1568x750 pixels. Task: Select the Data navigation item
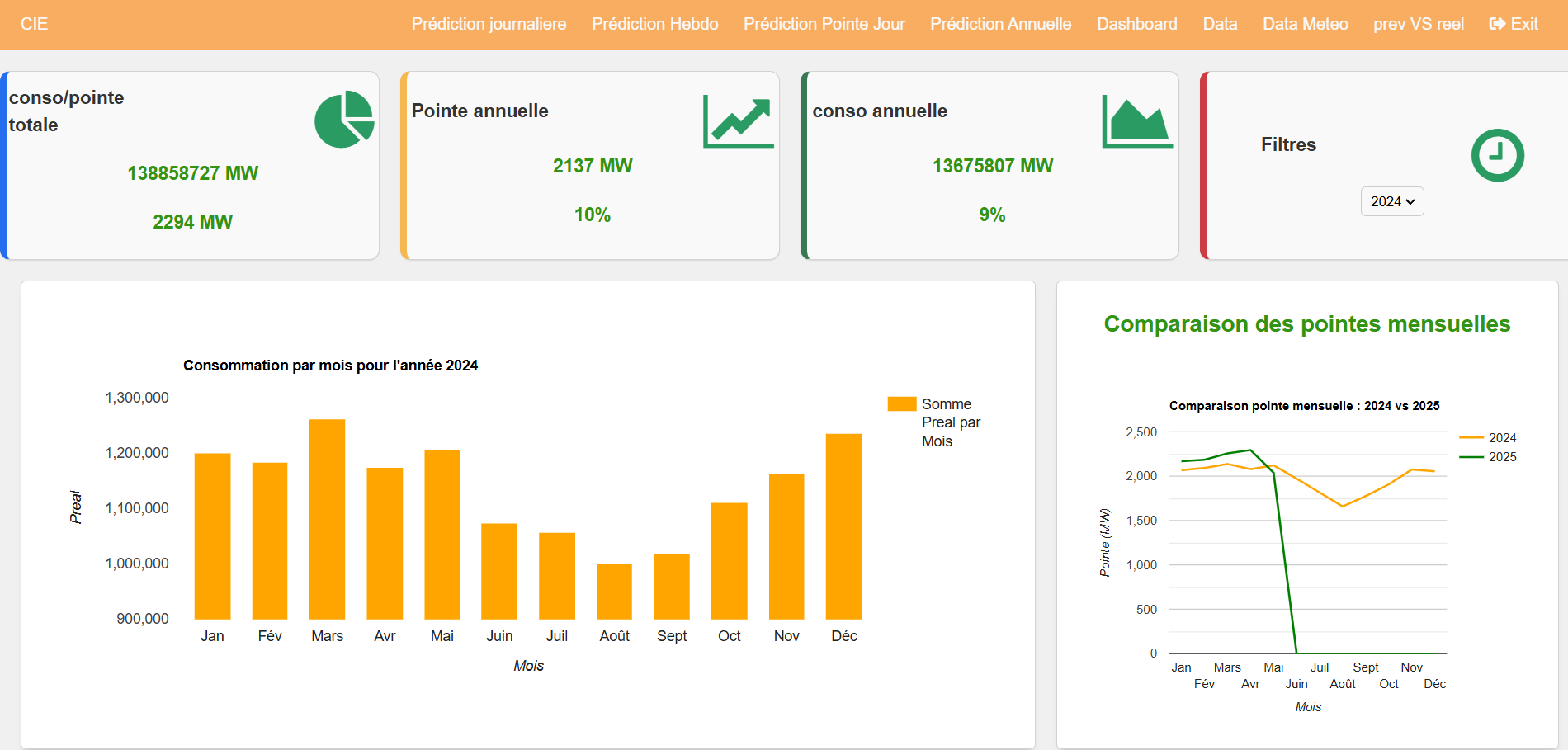1219,24
